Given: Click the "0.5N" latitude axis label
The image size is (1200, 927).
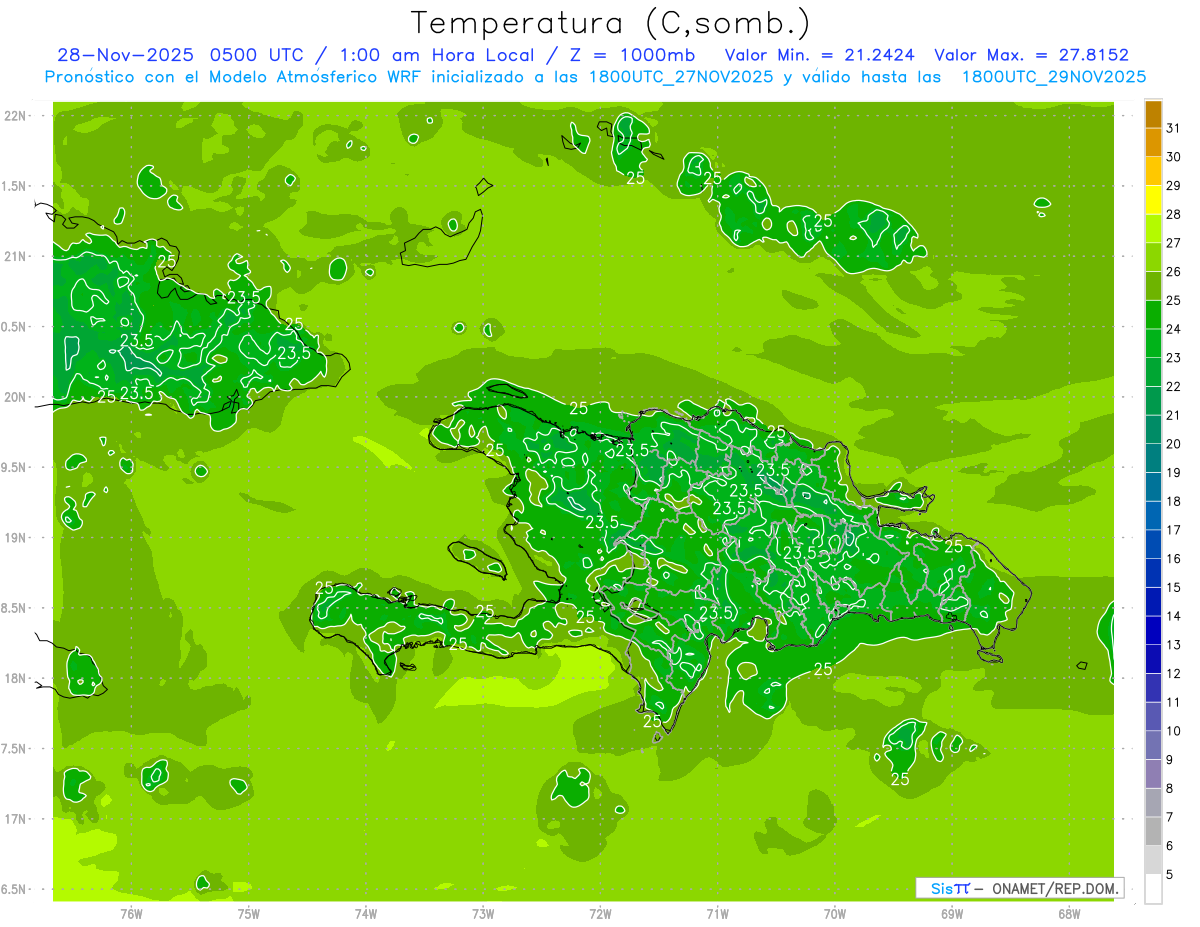Looking at the screenshot, I should (x=14, y=327).
